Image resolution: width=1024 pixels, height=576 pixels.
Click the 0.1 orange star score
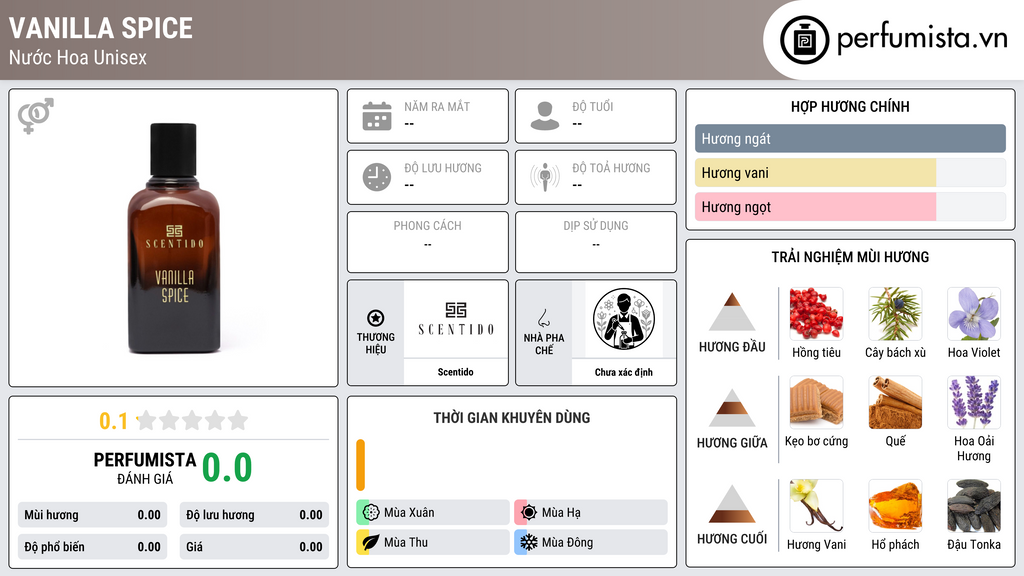(114, 421)
